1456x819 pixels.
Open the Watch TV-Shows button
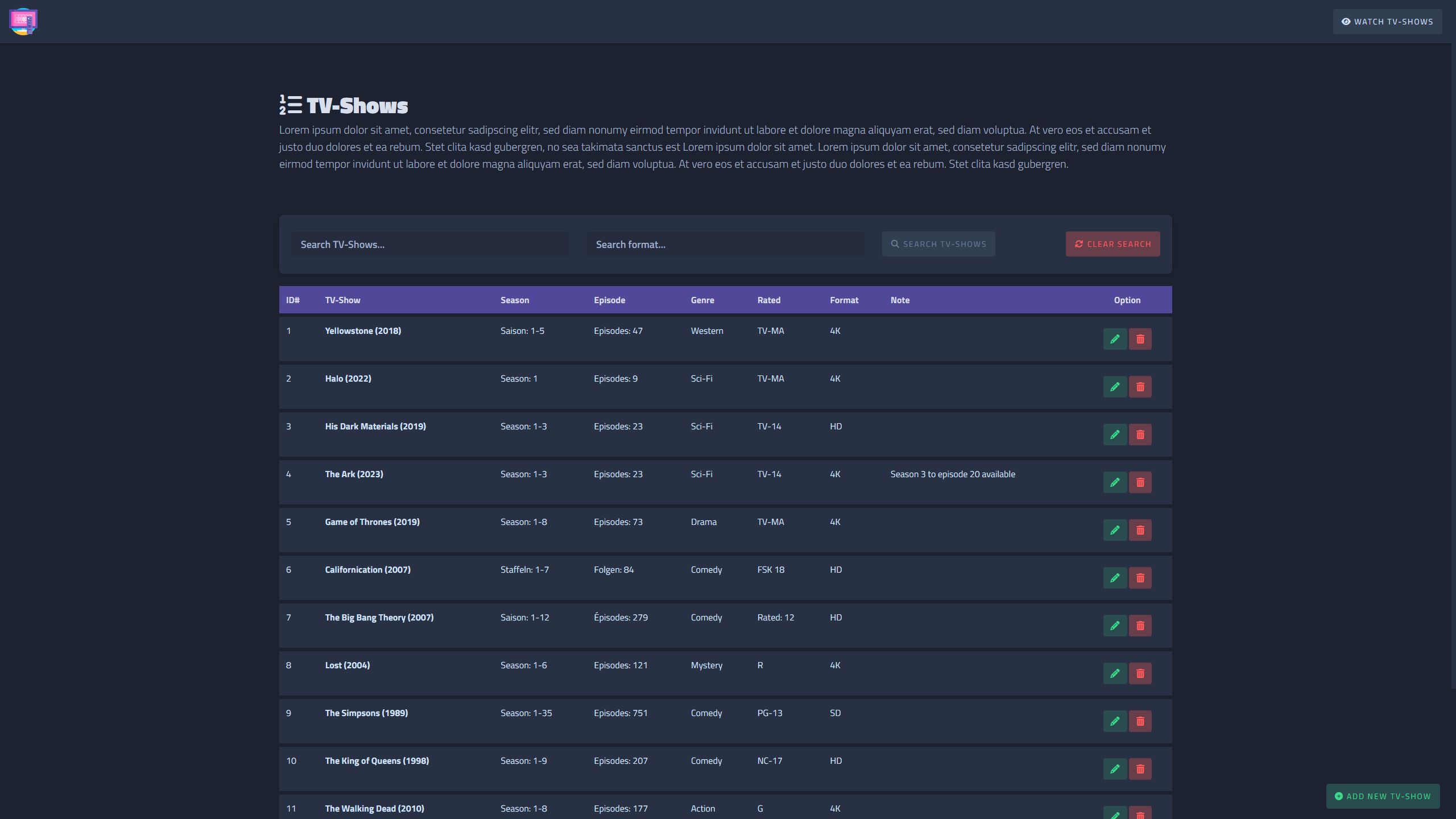coord(1387,22)
